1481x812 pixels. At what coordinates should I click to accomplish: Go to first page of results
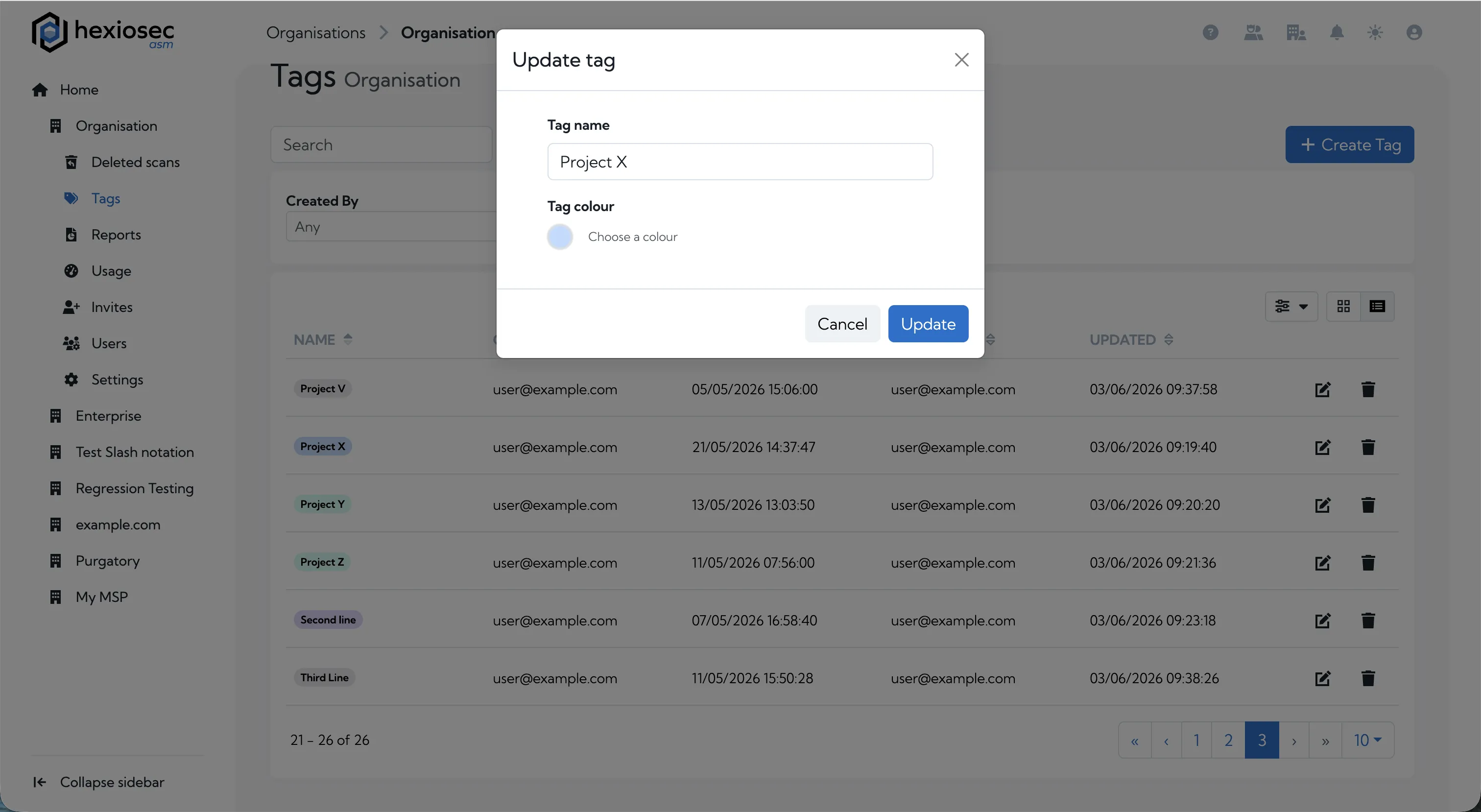[x=1134, y=740]
